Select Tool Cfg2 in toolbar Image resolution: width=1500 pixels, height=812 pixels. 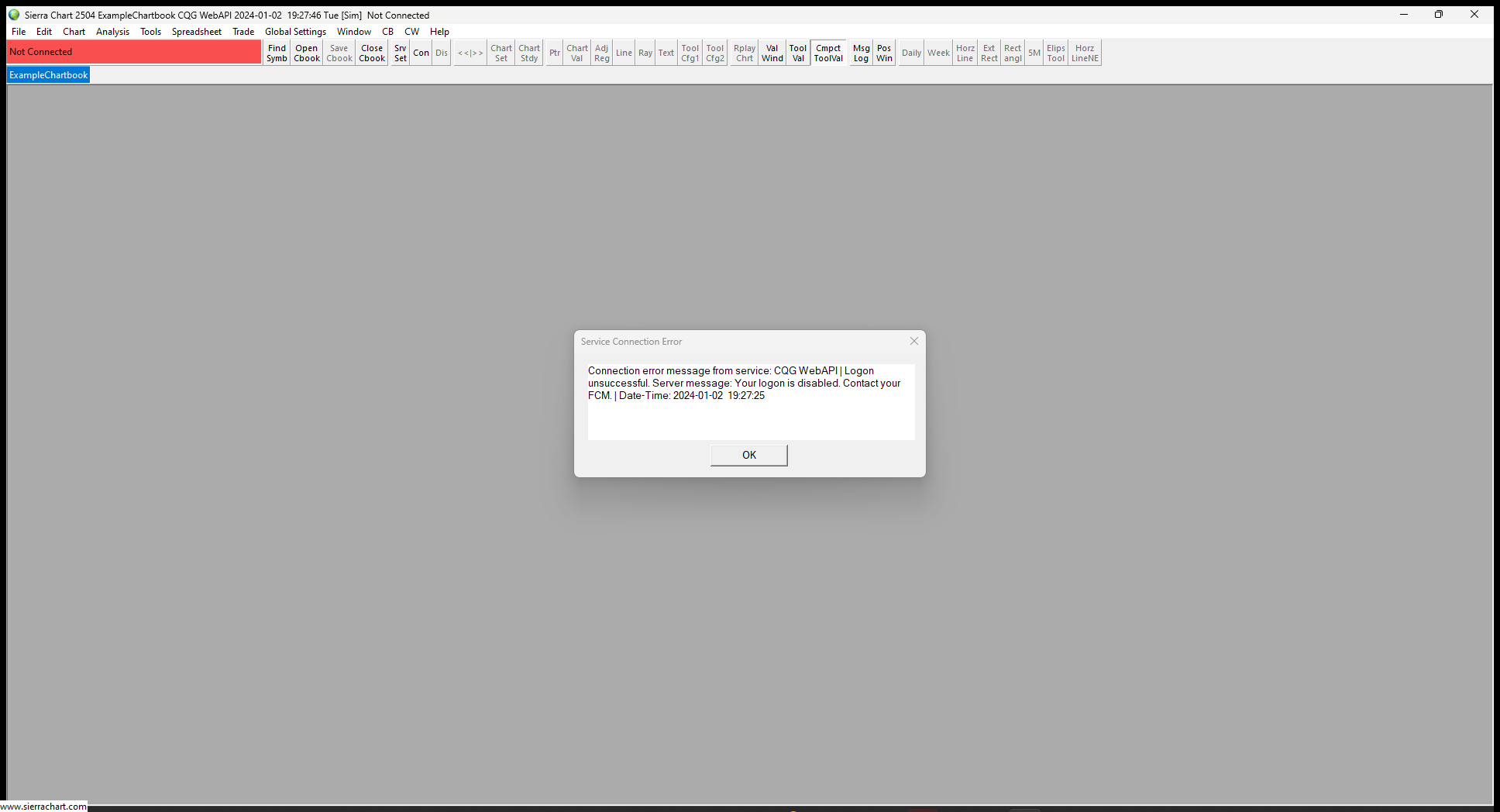click(715, 53)
